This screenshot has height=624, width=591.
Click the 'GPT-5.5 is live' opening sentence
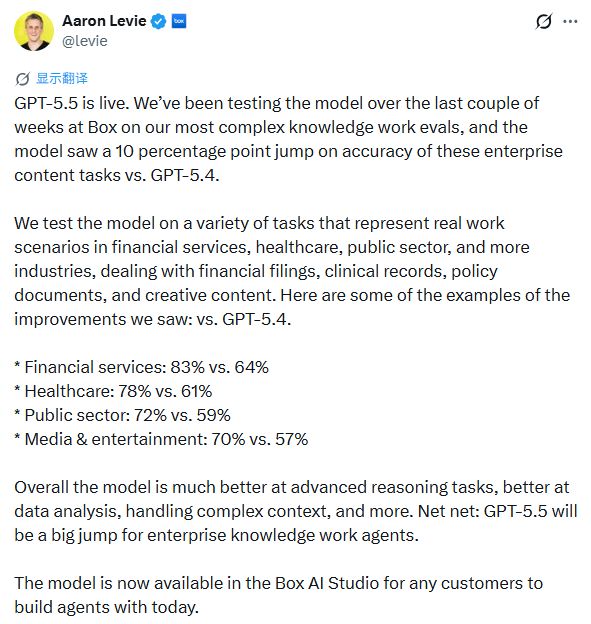(x=72, y=103)
